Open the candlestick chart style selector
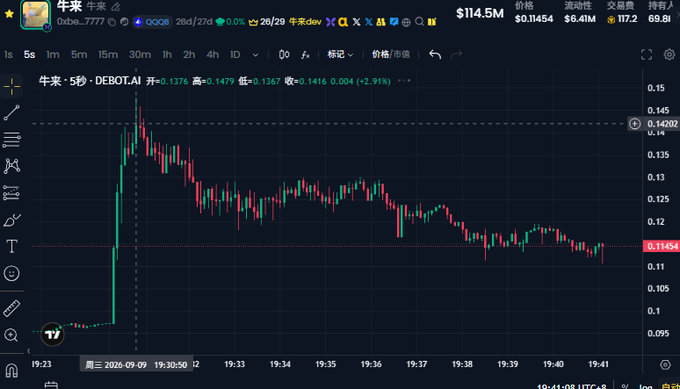Viewport: 680px width, 389px height. click(284, 55)
